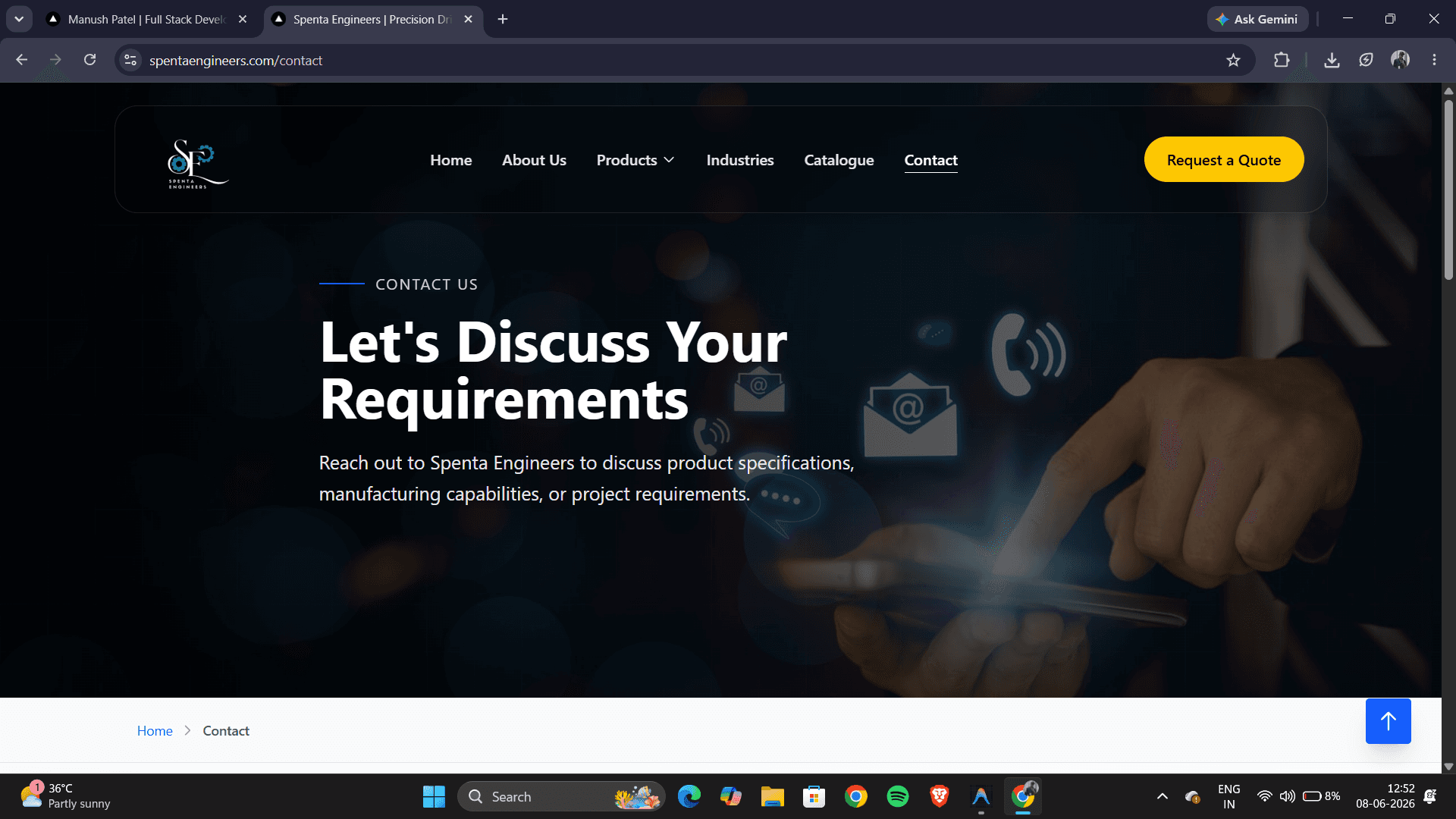This screenshot has width=1456, height=819.
Task: Show hidden system tray icons
Action: click(1162, 796)
